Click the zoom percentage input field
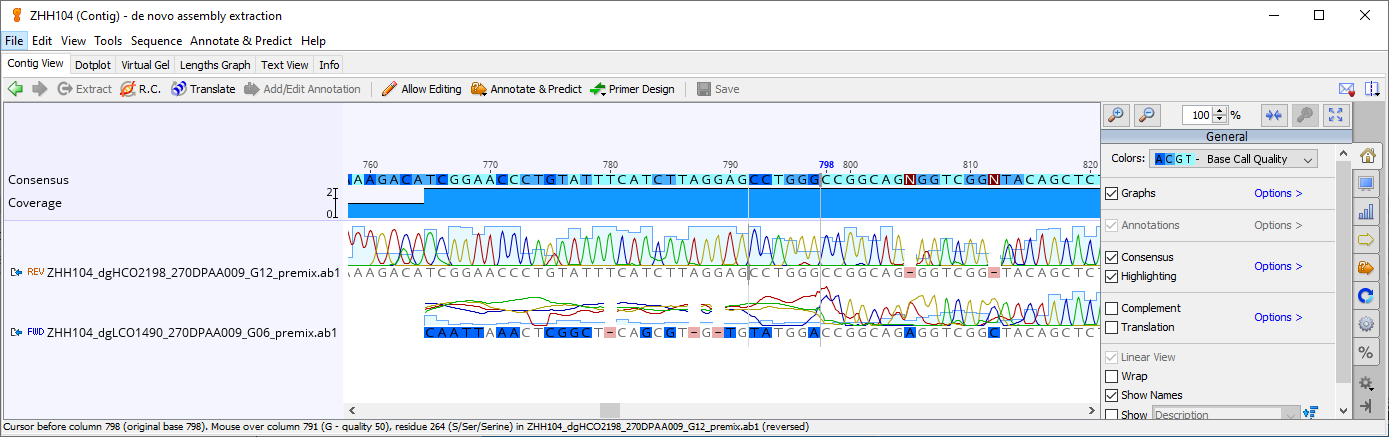 point(1197,115)
